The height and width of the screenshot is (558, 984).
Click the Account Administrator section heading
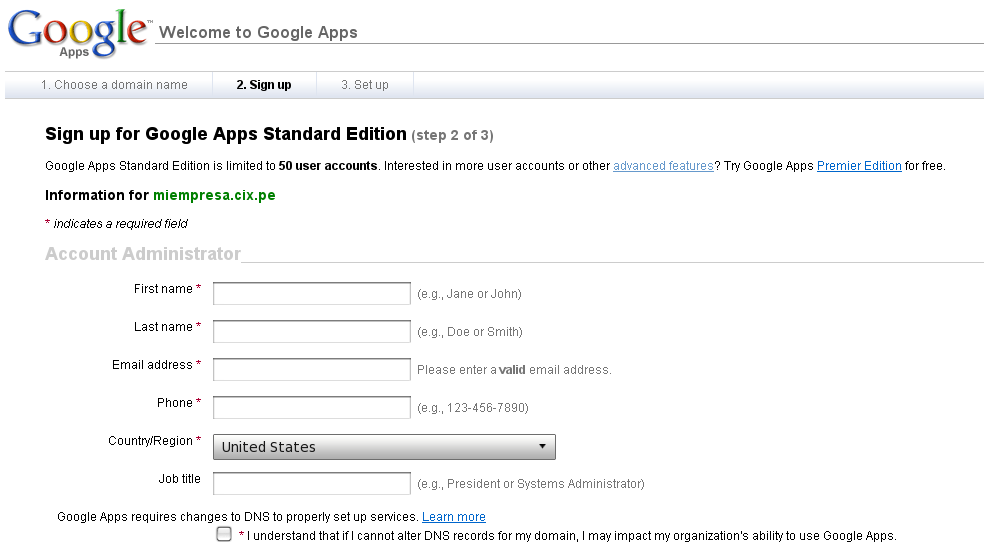[143, 254]
